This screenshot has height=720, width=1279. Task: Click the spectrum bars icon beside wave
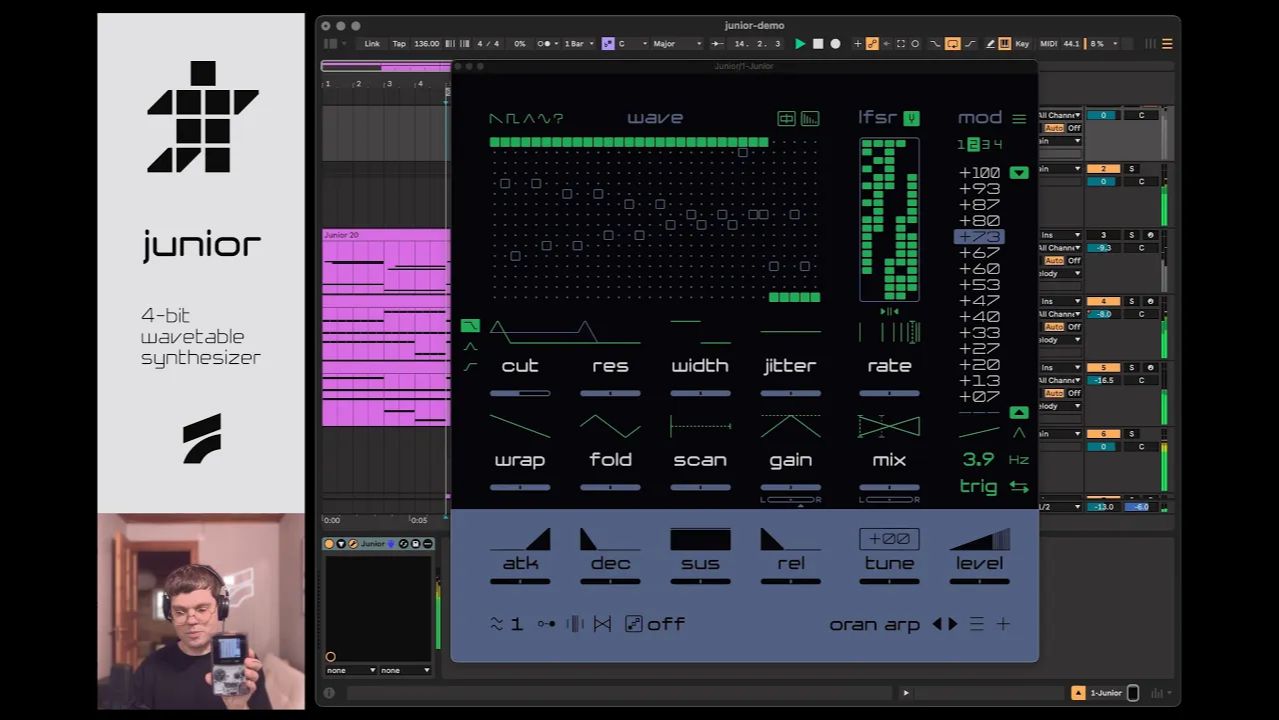point(810,119)
